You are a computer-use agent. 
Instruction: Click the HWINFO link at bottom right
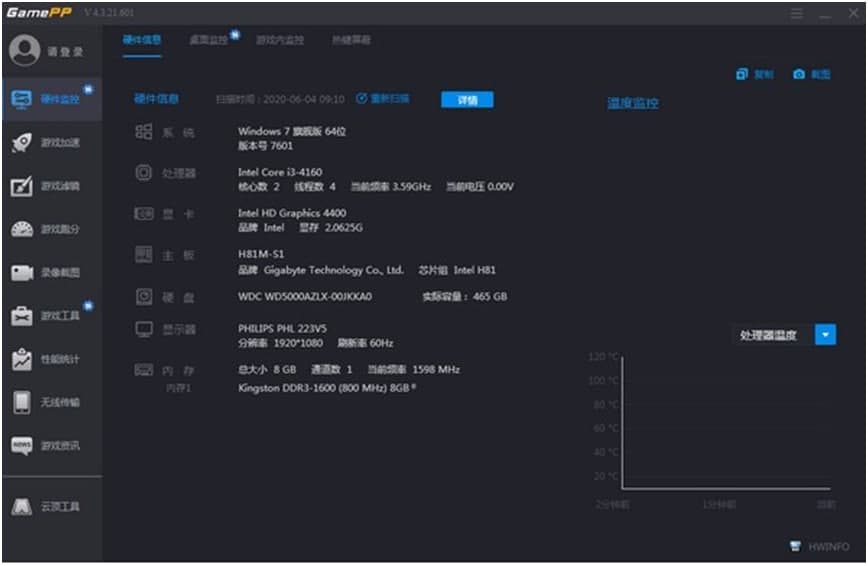coord(820,547)
